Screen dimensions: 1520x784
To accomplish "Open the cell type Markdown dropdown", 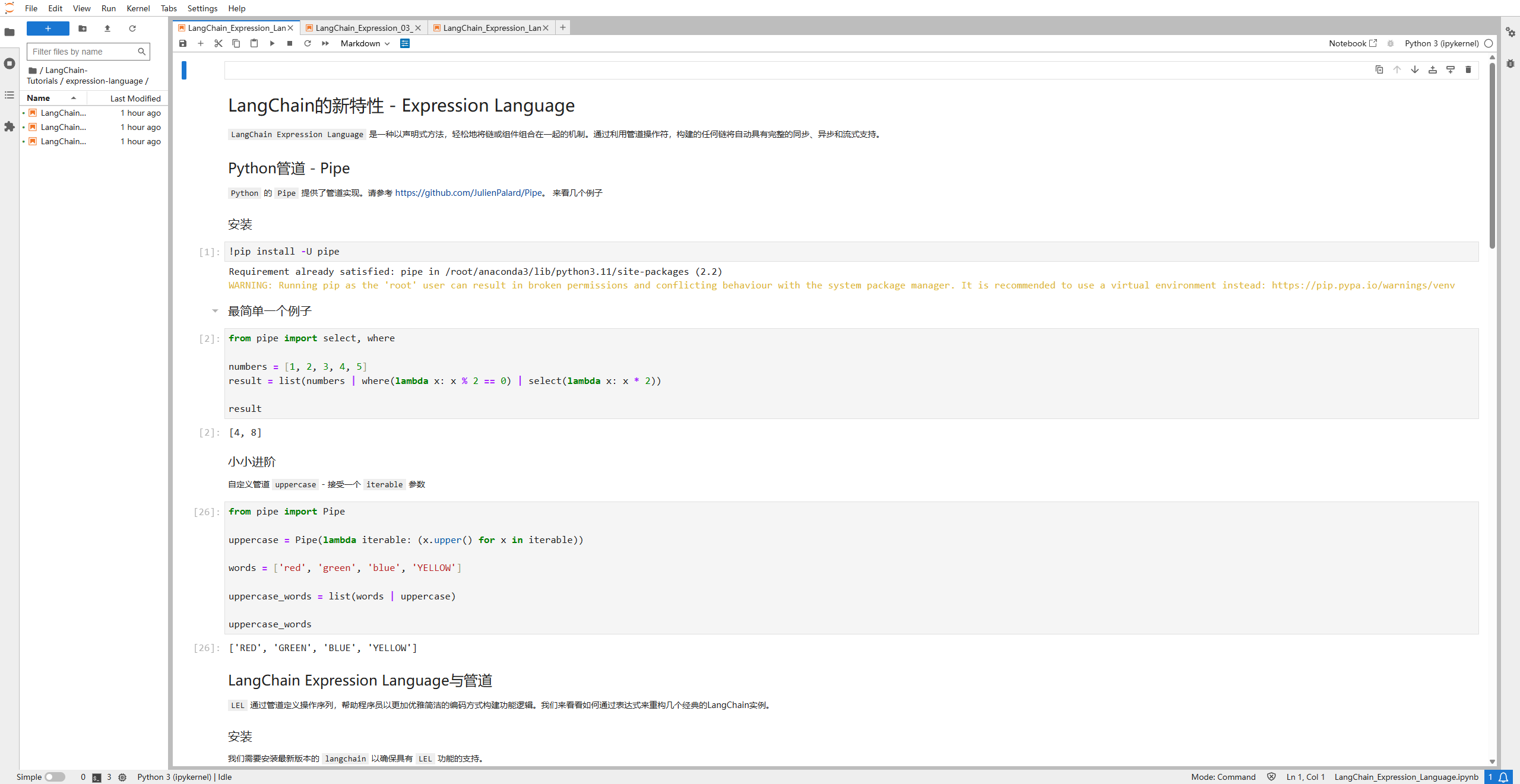I will [365, 43].
